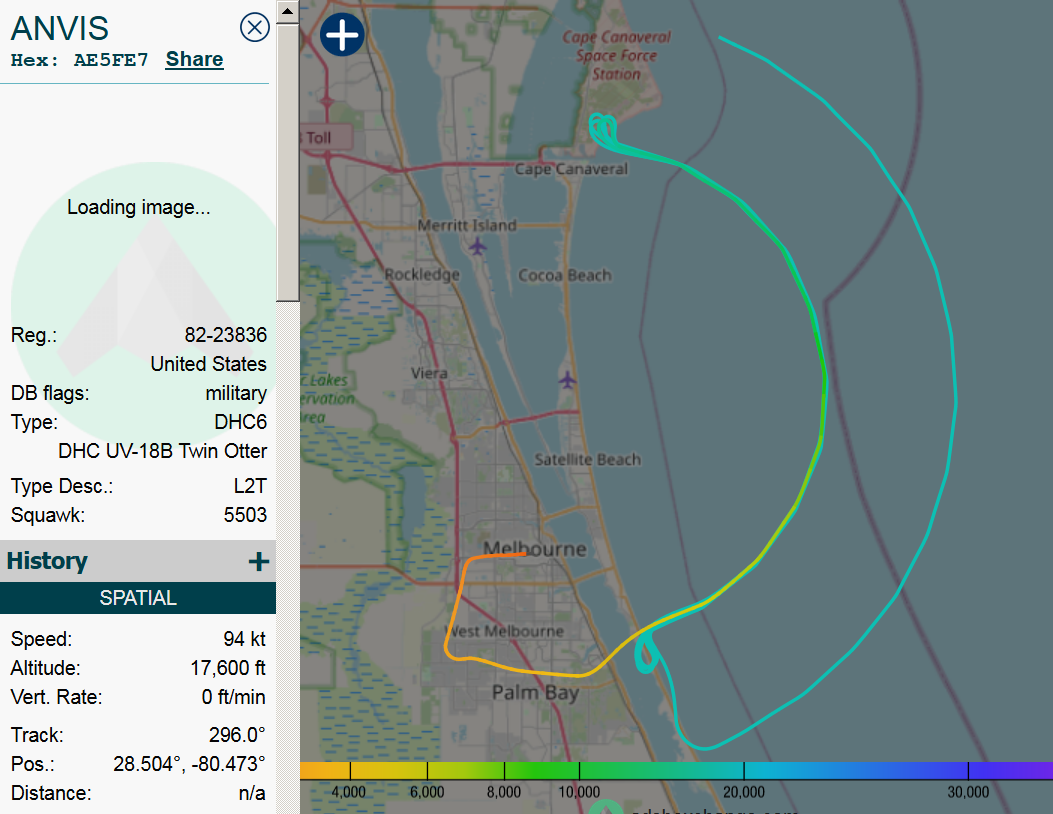
Task: Click the squawk code 5503
Action: (x=245, y=515)
